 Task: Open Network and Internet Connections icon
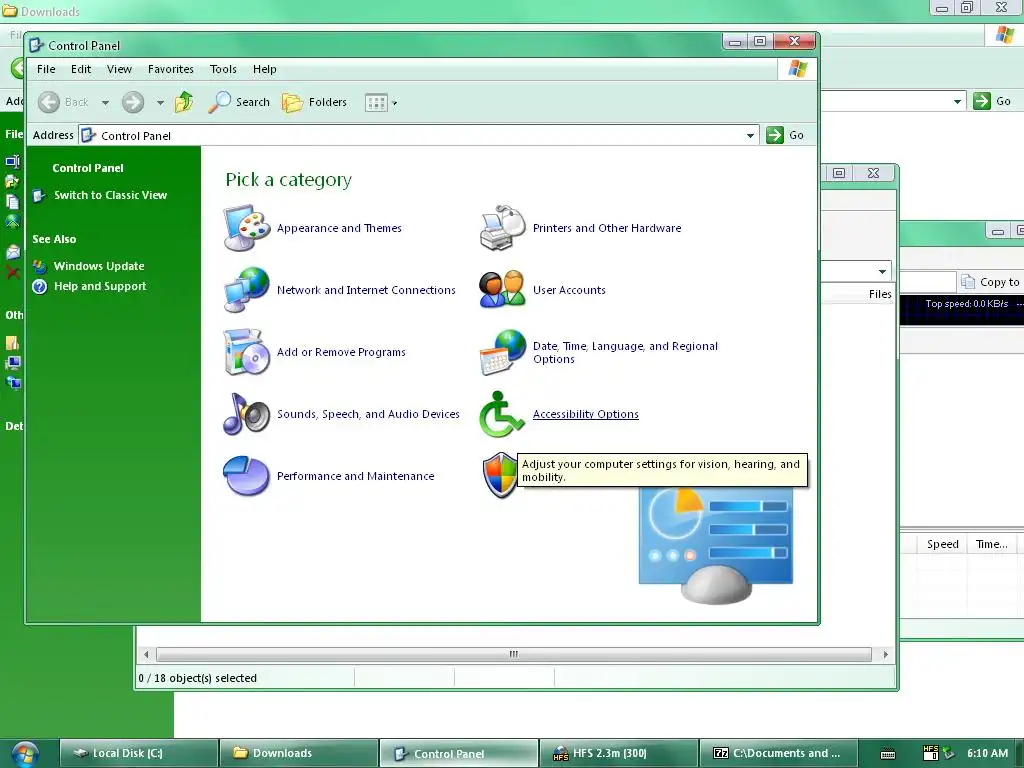tap(246, 289)
